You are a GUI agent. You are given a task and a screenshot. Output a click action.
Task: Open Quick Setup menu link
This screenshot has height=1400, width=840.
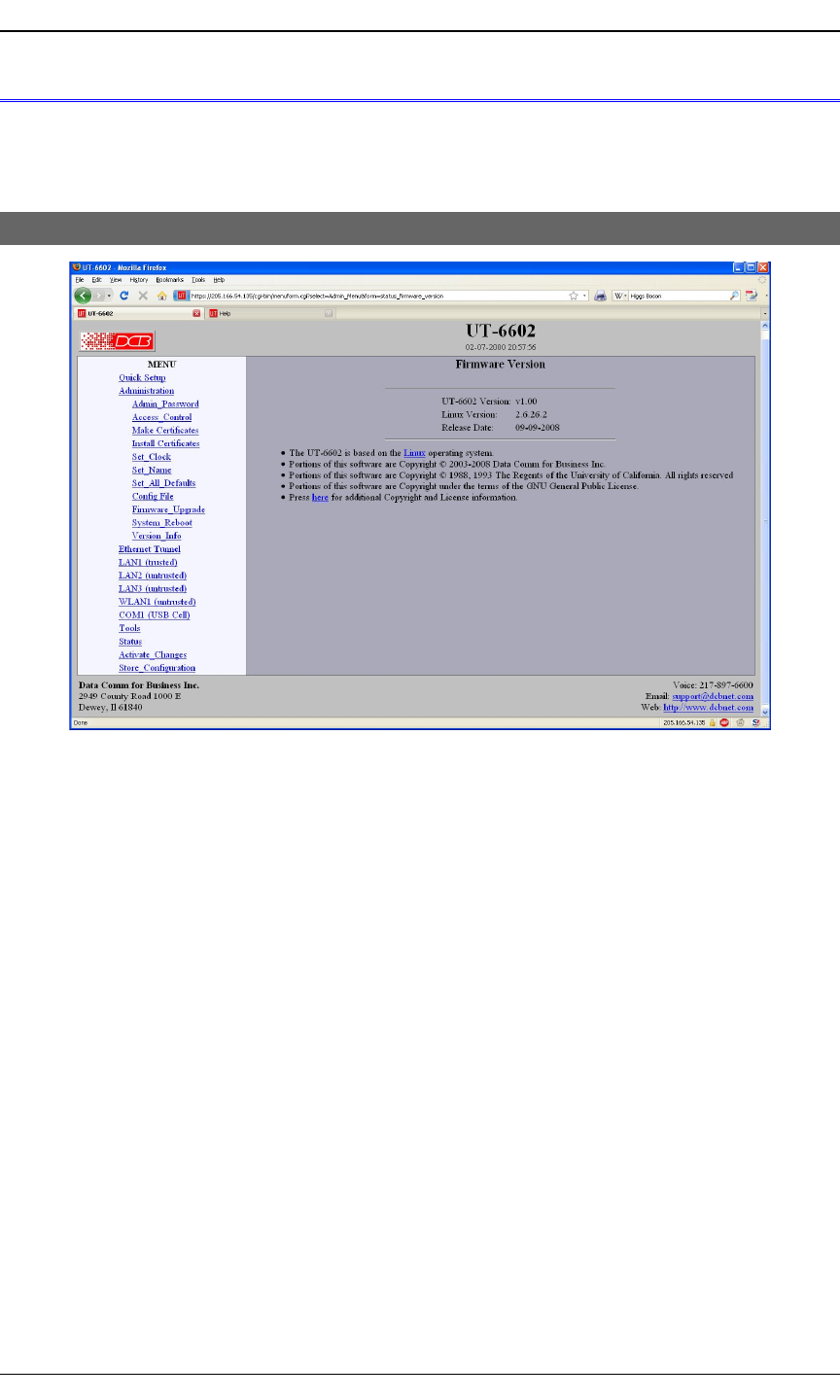[x=142, y=377]
